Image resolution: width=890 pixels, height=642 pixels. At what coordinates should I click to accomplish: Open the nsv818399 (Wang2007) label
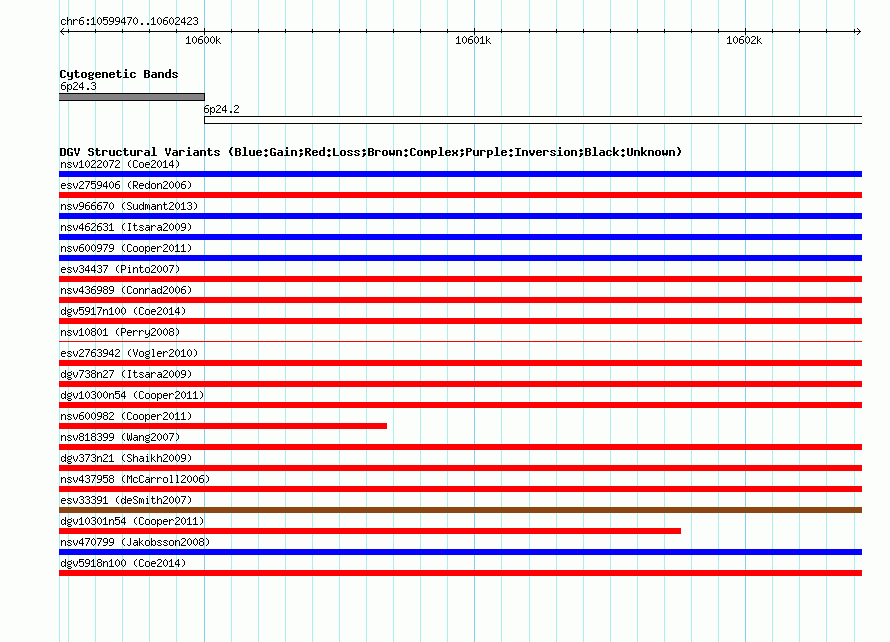[x=120, y=437]
